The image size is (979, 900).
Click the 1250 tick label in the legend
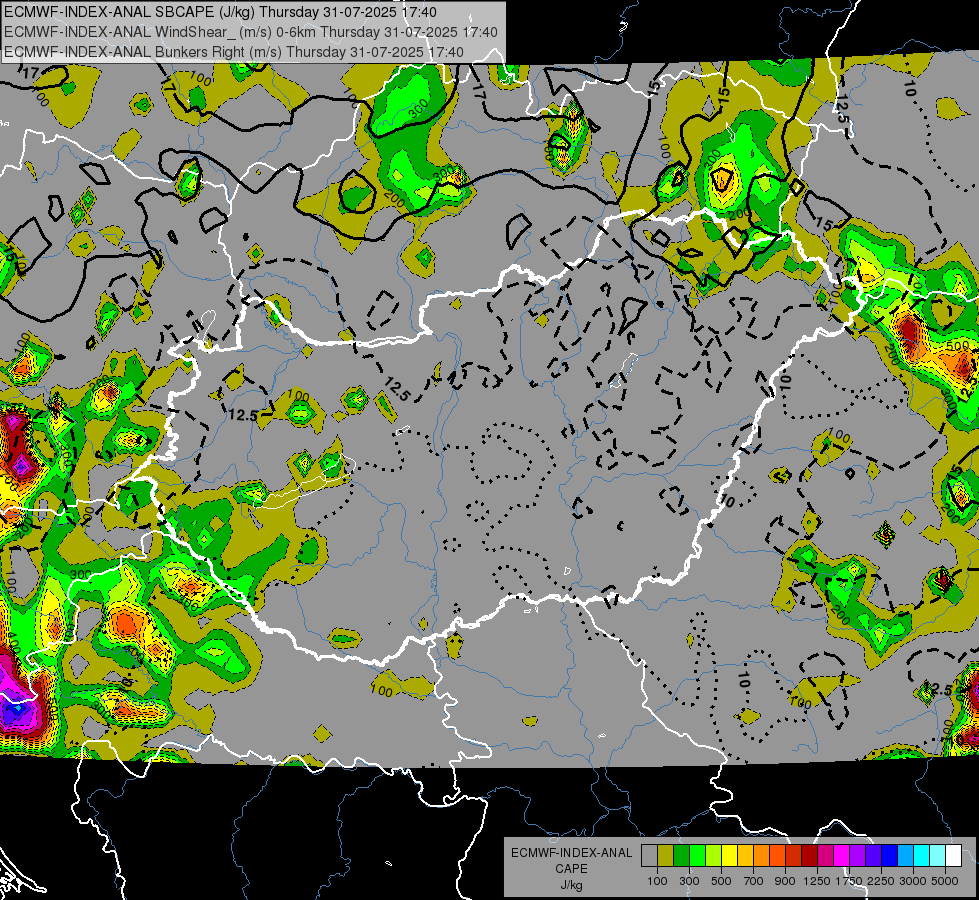point(817,881)
